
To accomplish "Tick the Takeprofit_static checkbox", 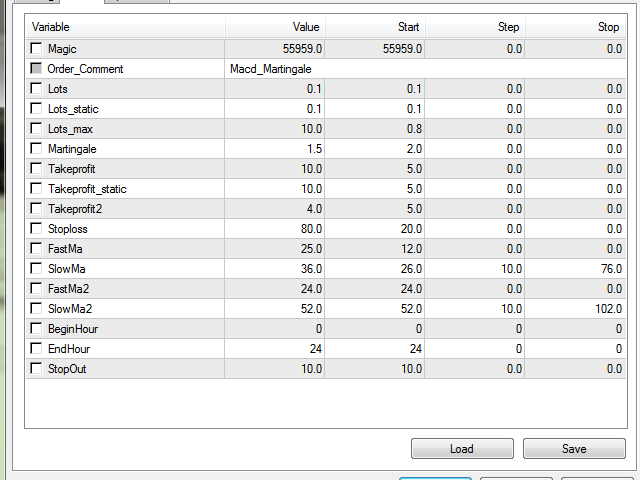I will 36,188.
